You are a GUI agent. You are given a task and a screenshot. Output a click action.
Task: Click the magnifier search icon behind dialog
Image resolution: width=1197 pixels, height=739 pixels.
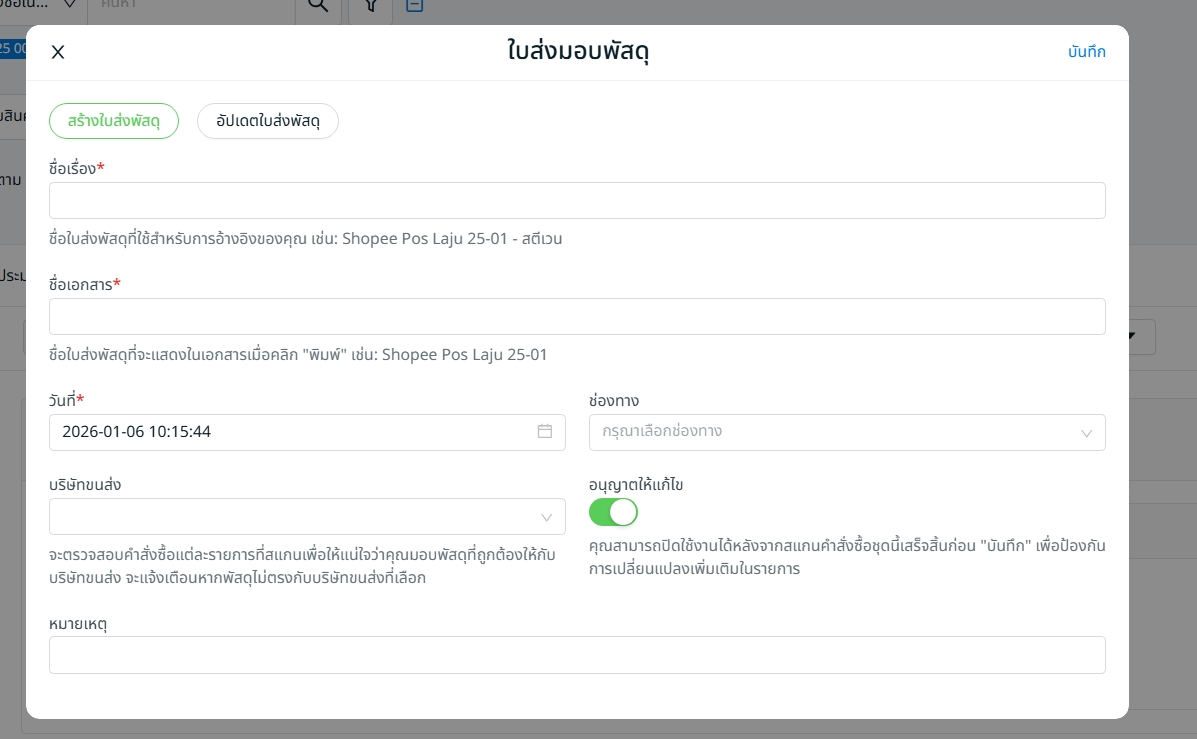pos(317,6)
